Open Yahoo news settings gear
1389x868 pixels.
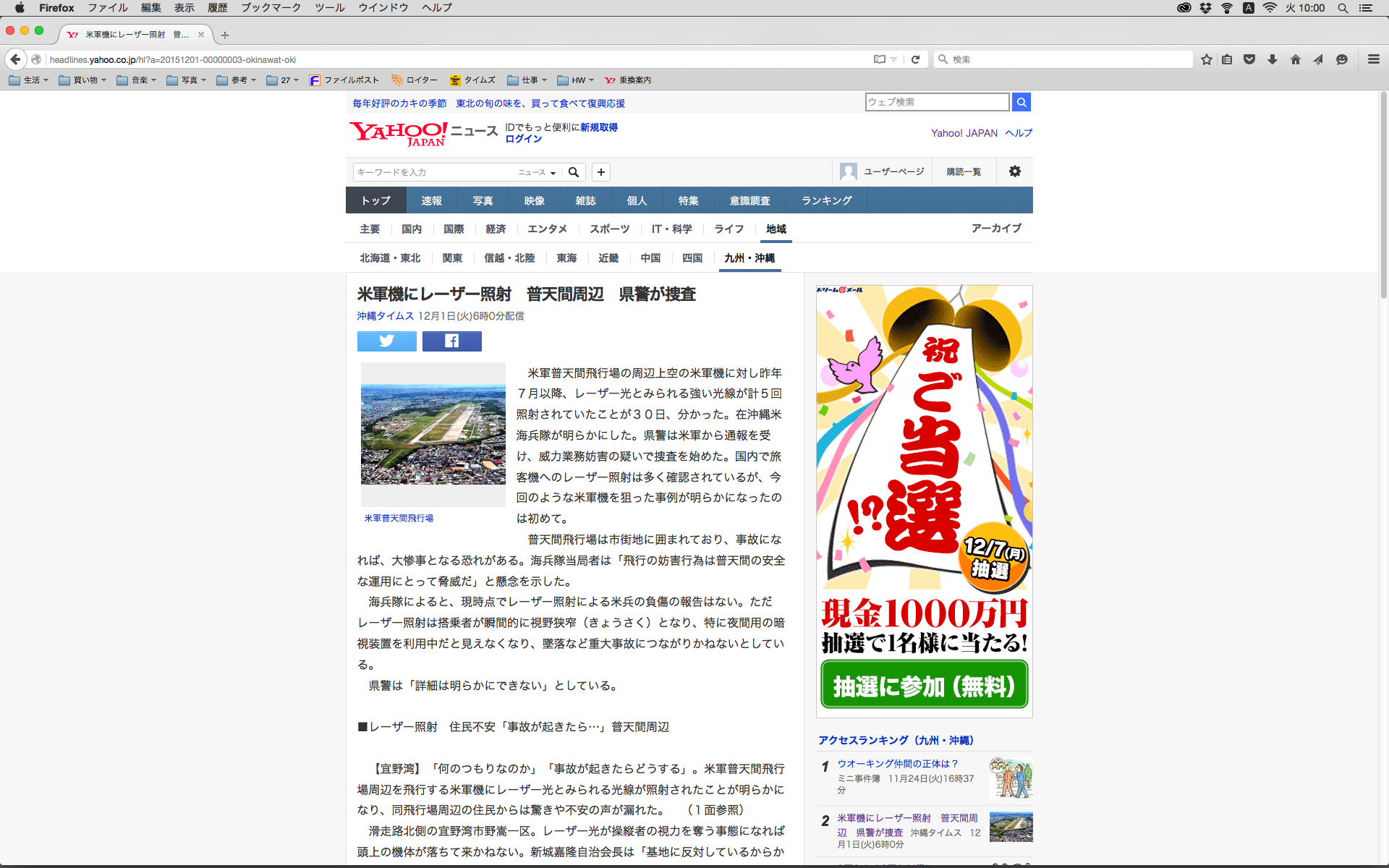point(1014,171)
